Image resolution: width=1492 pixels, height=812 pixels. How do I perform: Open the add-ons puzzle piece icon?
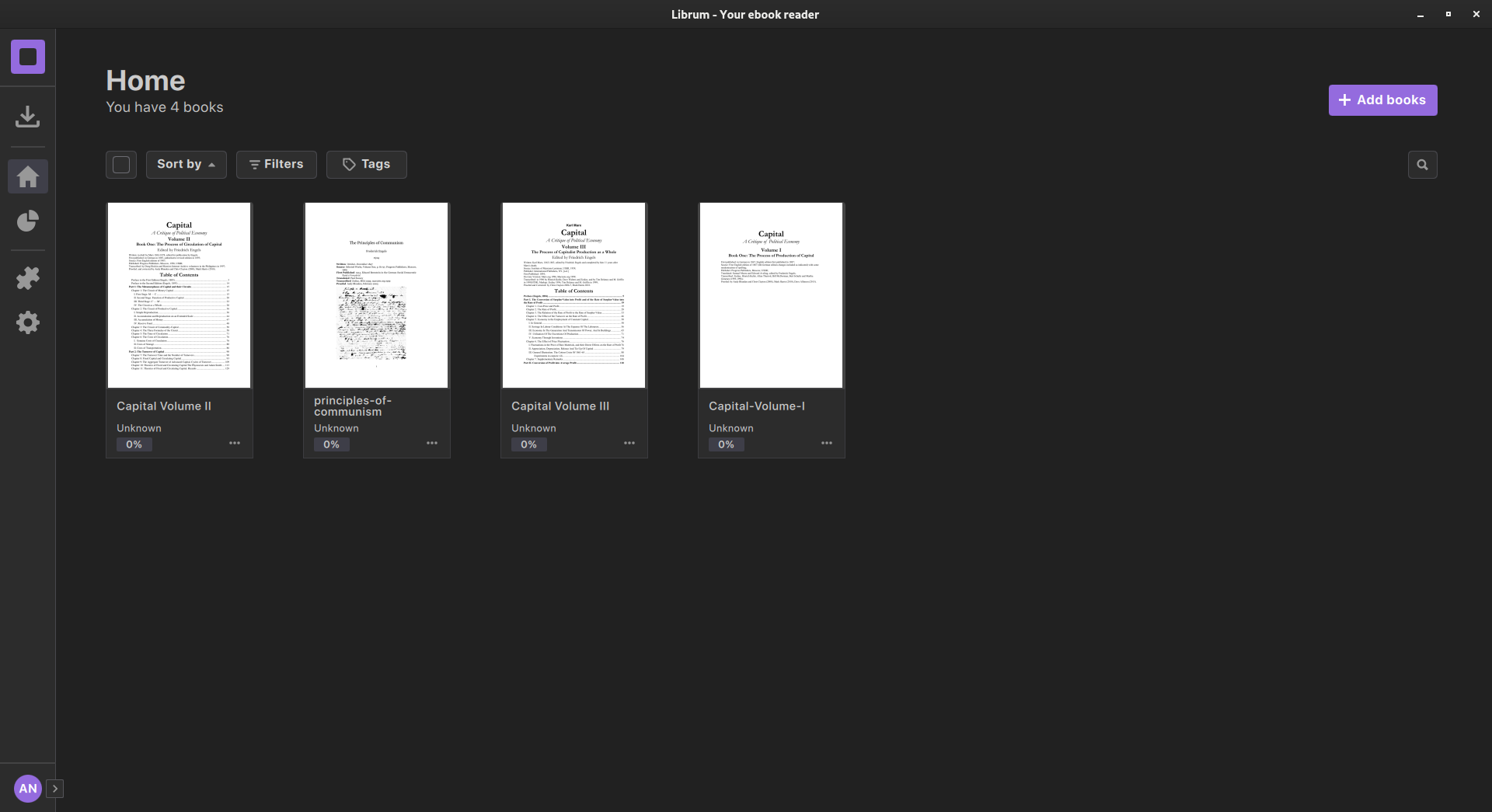[x=27, y=277]
